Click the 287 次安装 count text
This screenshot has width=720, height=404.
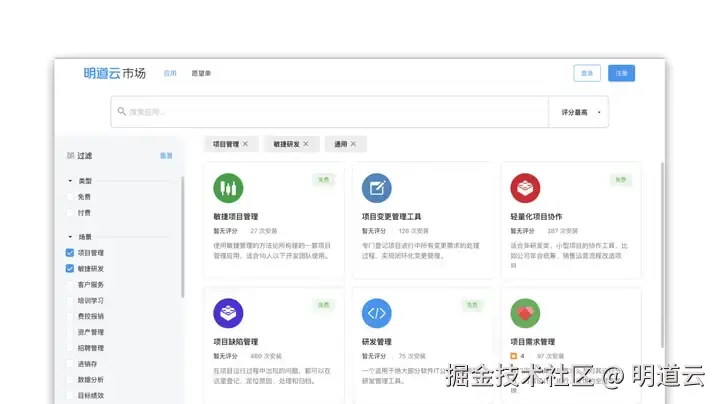[562, 231]
